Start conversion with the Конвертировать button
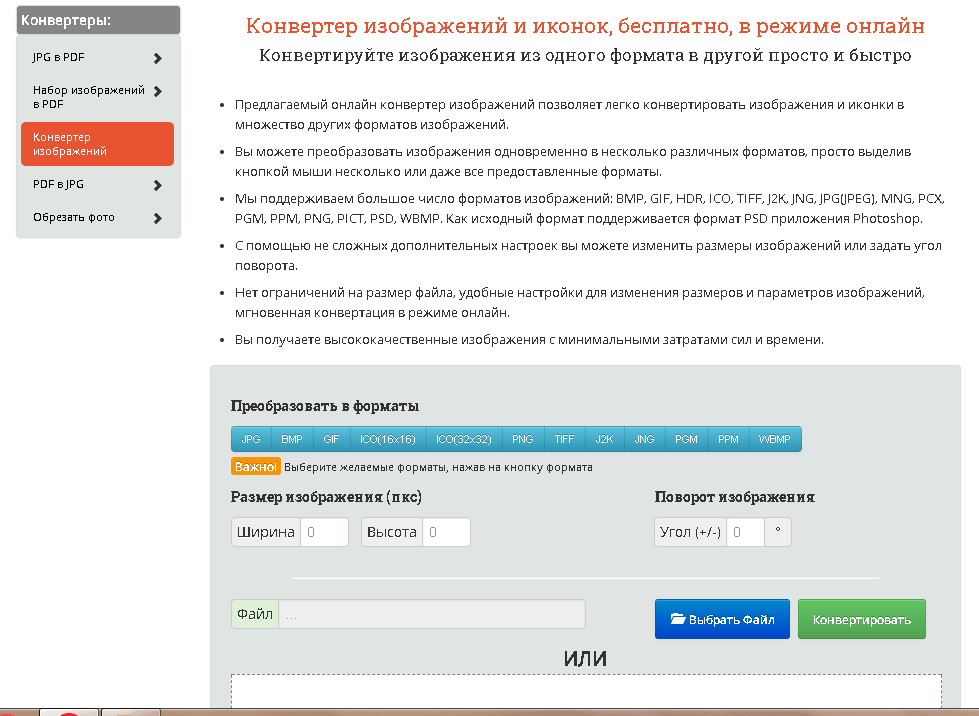 click(x=862, y=619)
